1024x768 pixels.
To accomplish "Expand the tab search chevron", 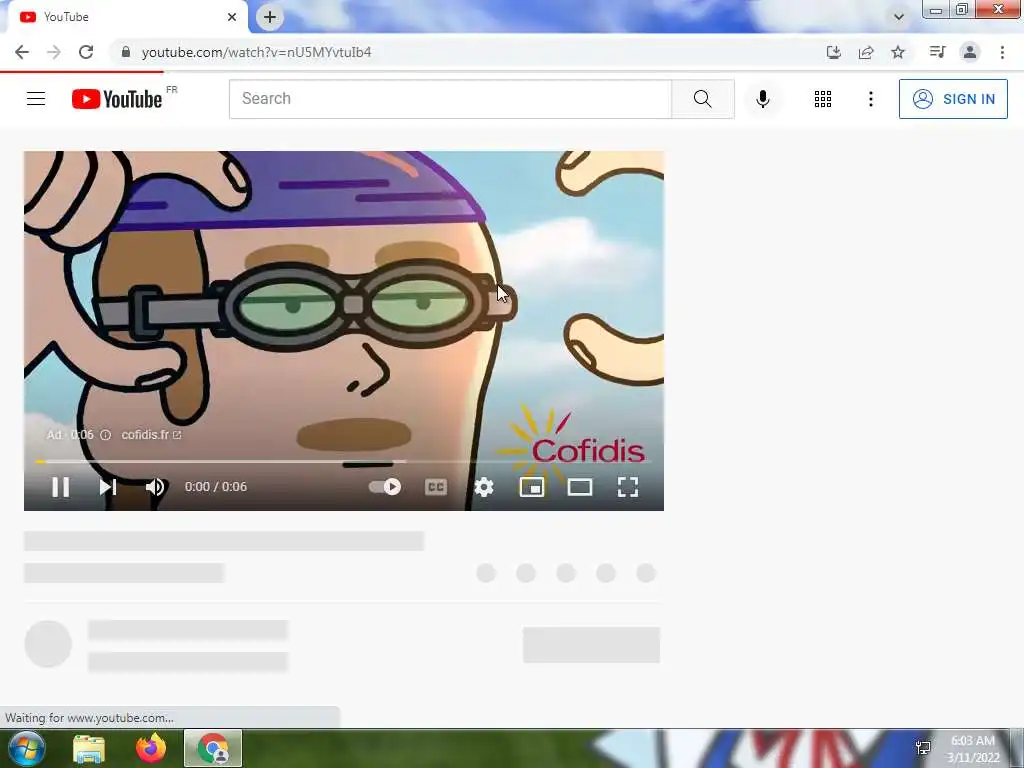I will pyautogui.click(x=899, y=17).
